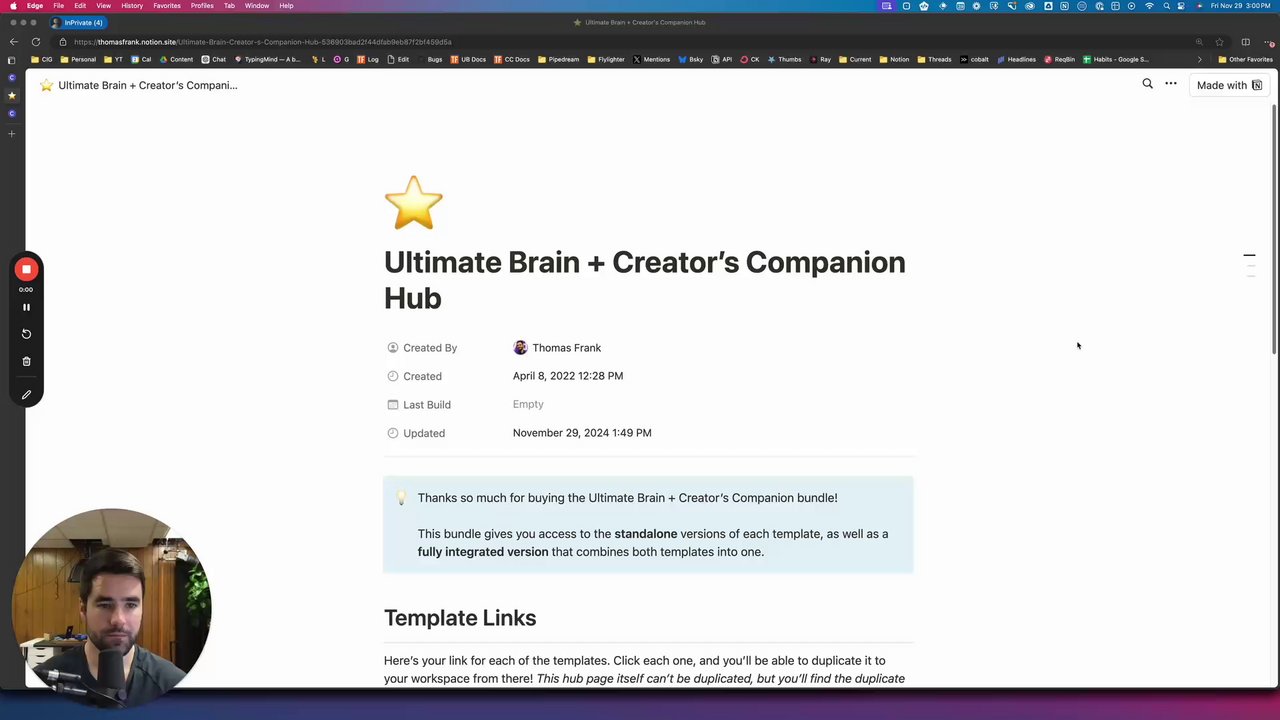Image resolution: width=1280 pixels, height=720 pixels.
Task: Click the page vertical scrollbar
Action: [1274, 228]
